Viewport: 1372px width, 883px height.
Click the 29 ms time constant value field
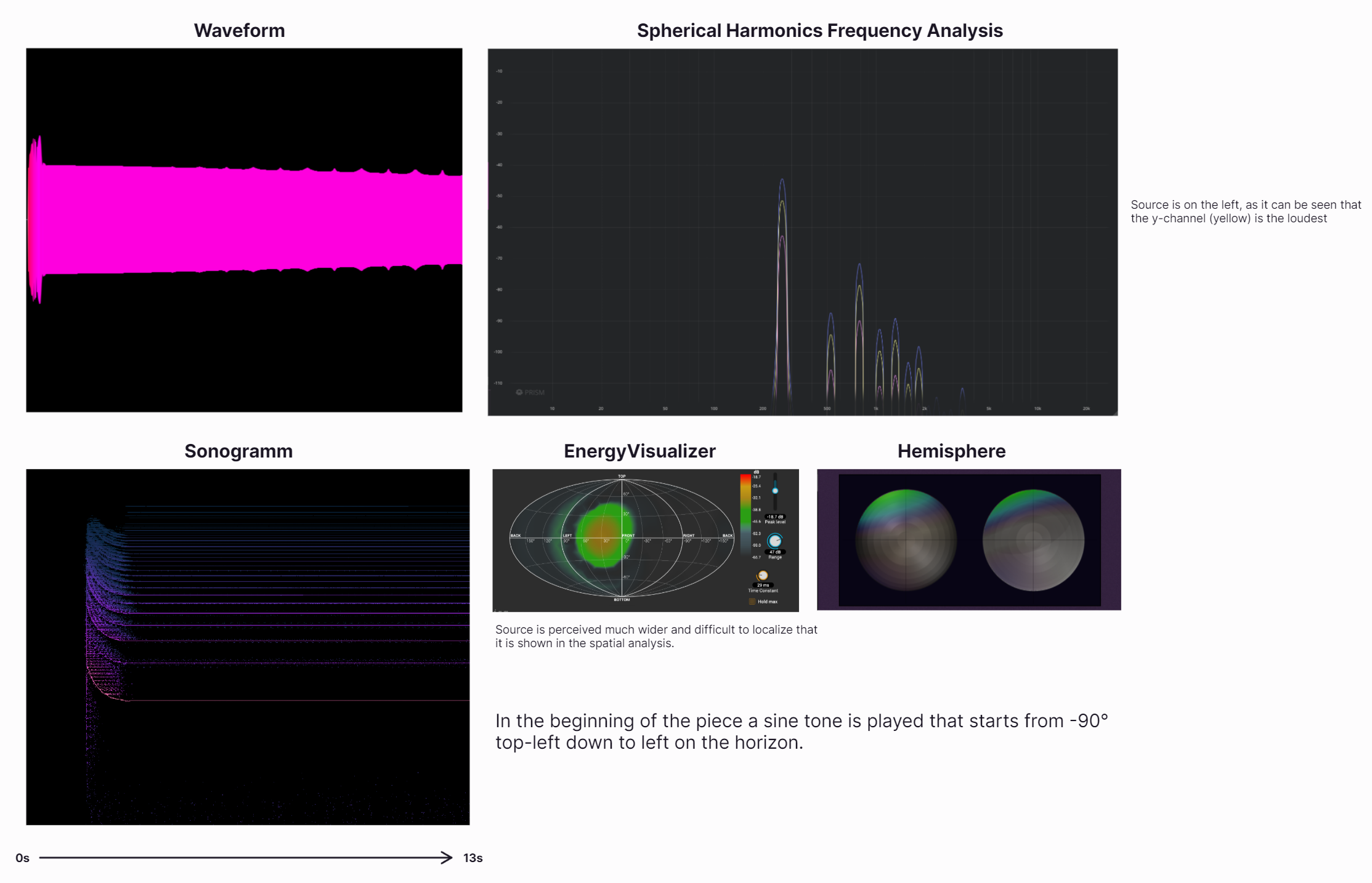tap(763, 585)
